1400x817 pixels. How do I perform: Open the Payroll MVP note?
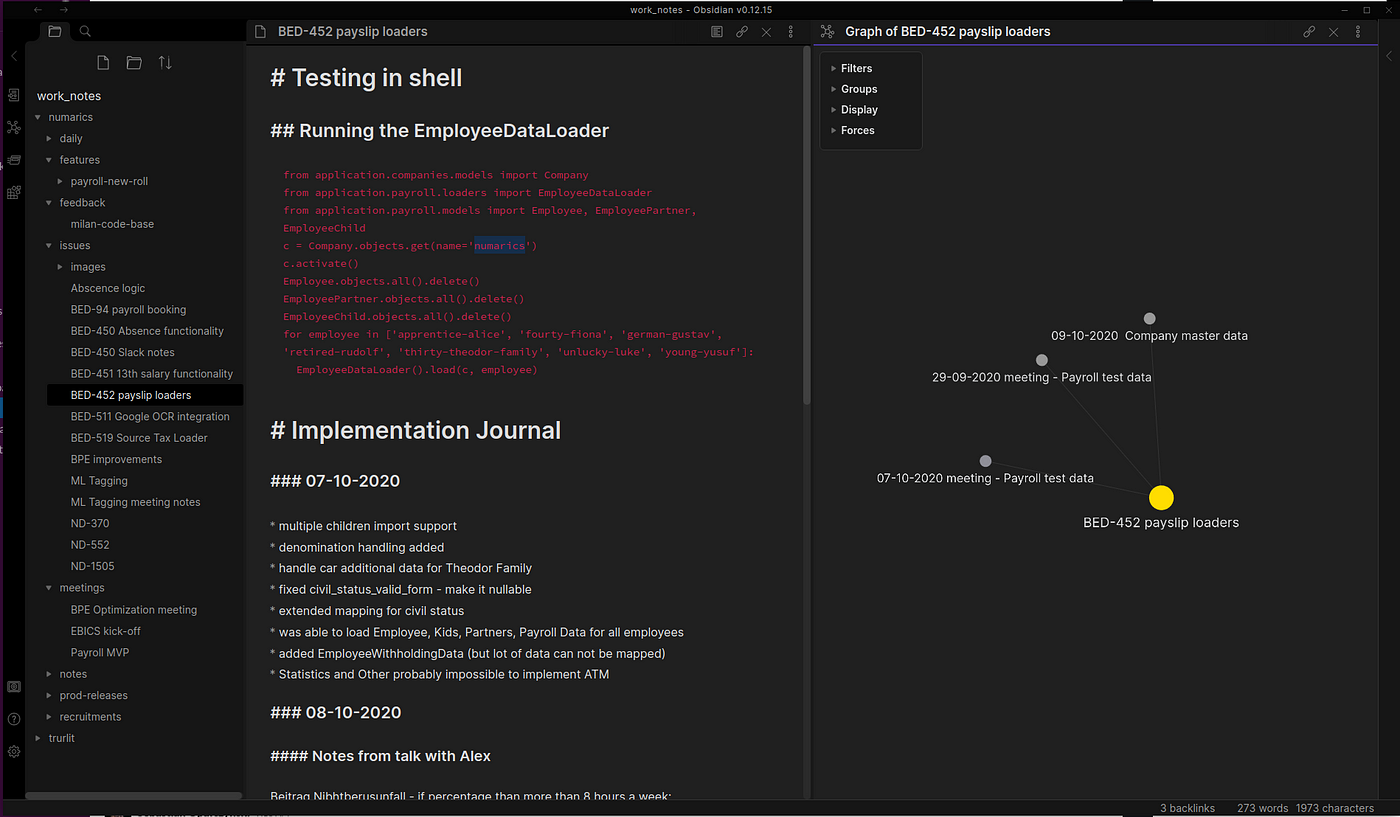click(100, 653)
